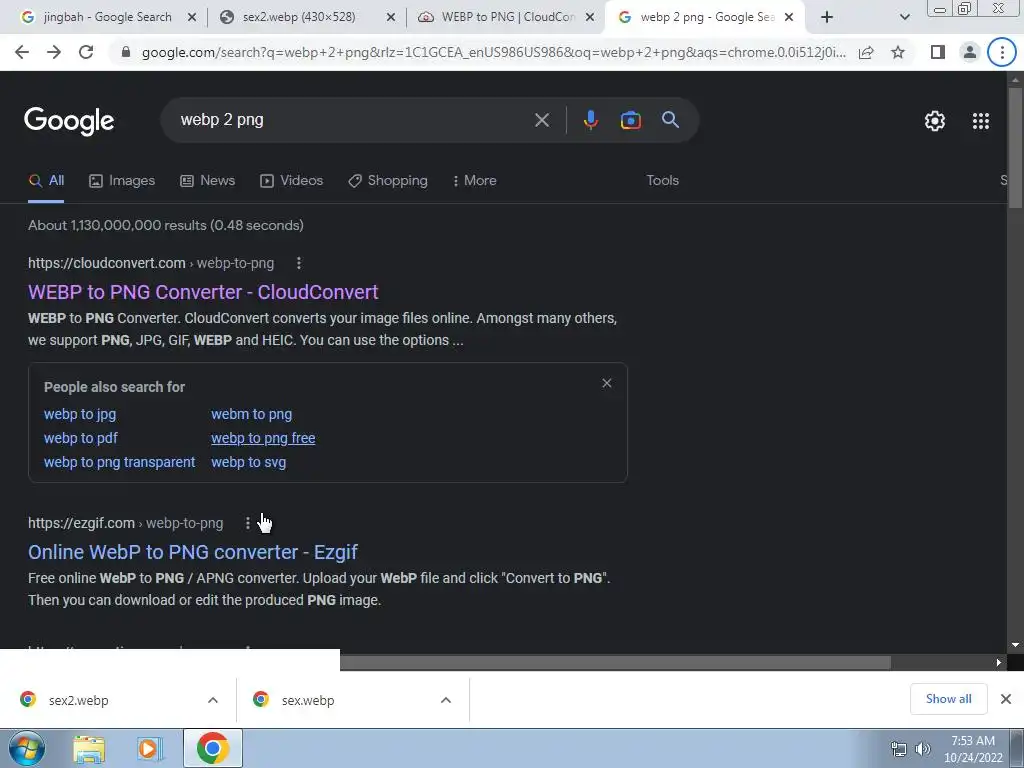Clear the search box with the X icon

(x=541, y=120)
